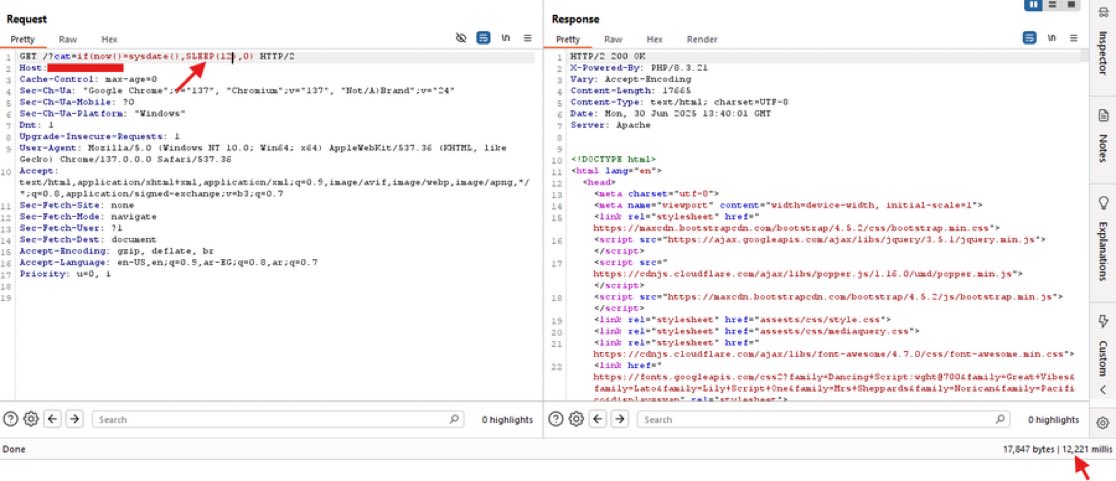Switch Request view to Raw tab
This screenshot has width=1116, height=481.
coord(68,39)
